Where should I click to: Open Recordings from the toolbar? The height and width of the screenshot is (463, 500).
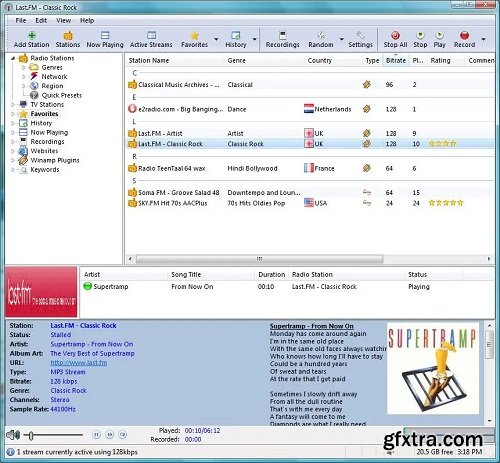click(x=283, y=39)
